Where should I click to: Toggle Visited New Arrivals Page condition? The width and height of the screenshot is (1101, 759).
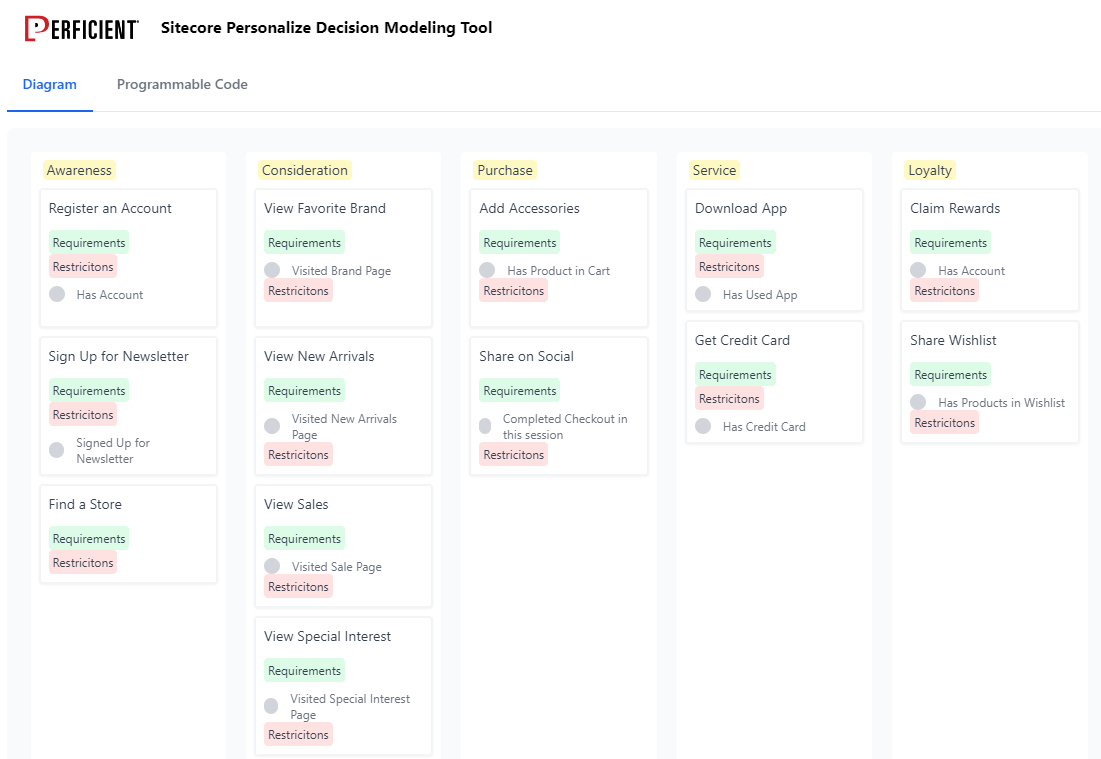pos(272,426)
